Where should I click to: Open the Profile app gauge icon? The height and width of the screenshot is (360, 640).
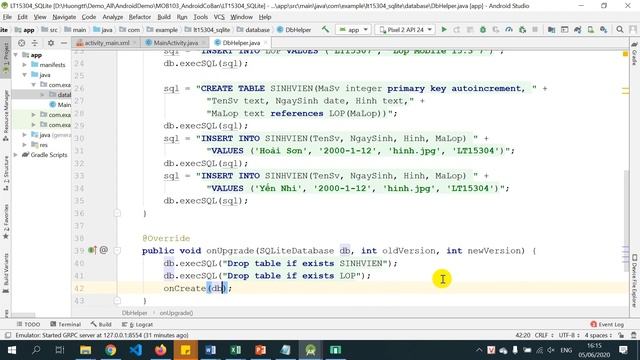(509, 29)
